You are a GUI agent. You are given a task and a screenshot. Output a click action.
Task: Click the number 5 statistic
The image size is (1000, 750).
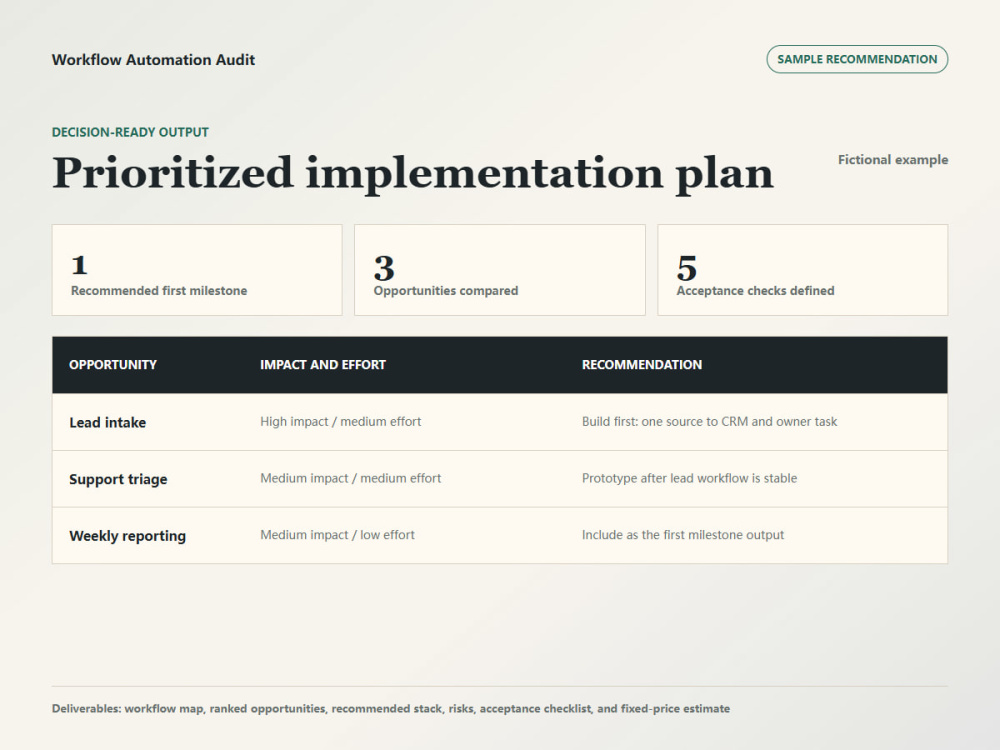click(687, 268)
